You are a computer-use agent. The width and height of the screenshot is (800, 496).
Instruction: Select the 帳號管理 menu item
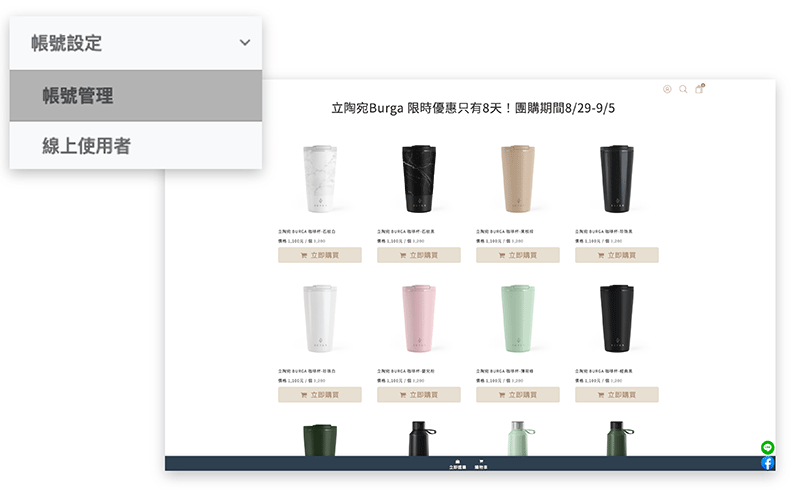coord(136,95)
